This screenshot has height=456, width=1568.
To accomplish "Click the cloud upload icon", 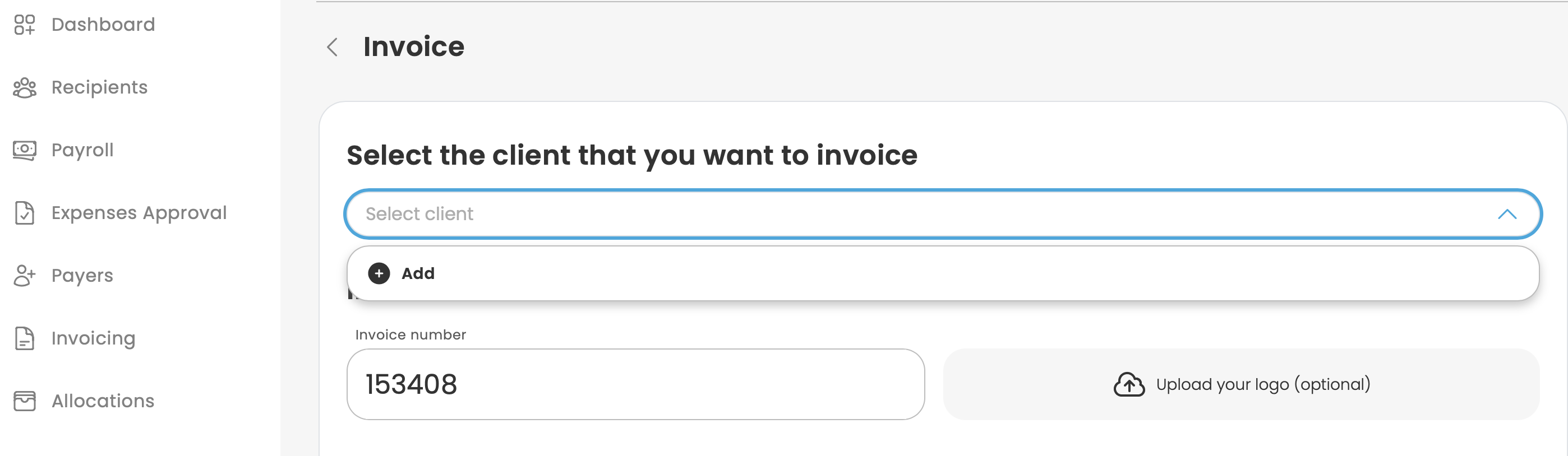I will pos(1128,384).
